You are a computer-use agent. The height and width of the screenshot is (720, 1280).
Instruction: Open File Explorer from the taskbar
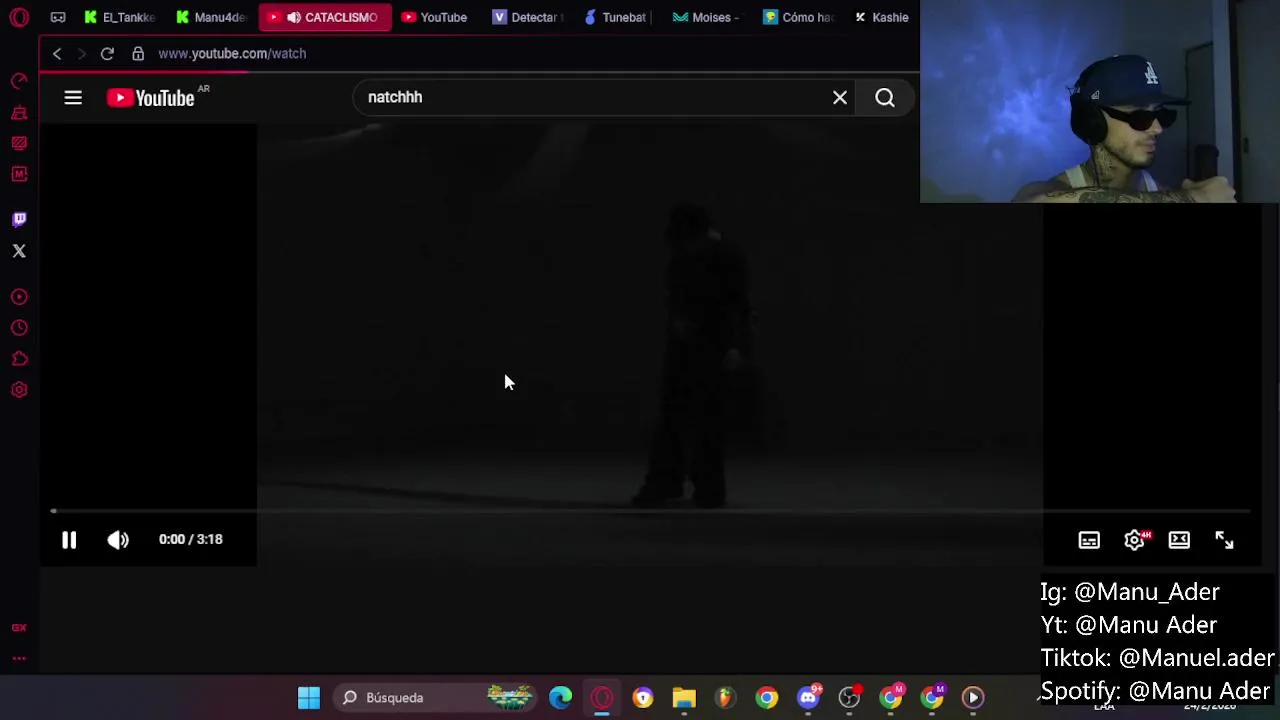click(x=684, y=698)
